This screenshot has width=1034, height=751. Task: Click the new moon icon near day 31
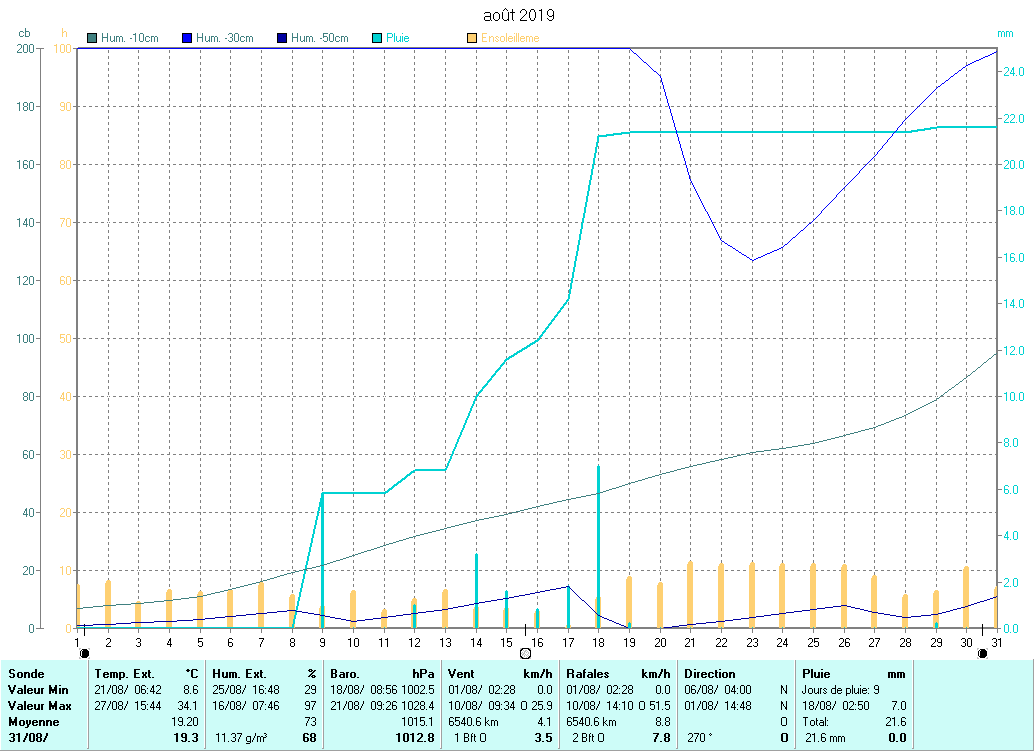click(982, 653)
